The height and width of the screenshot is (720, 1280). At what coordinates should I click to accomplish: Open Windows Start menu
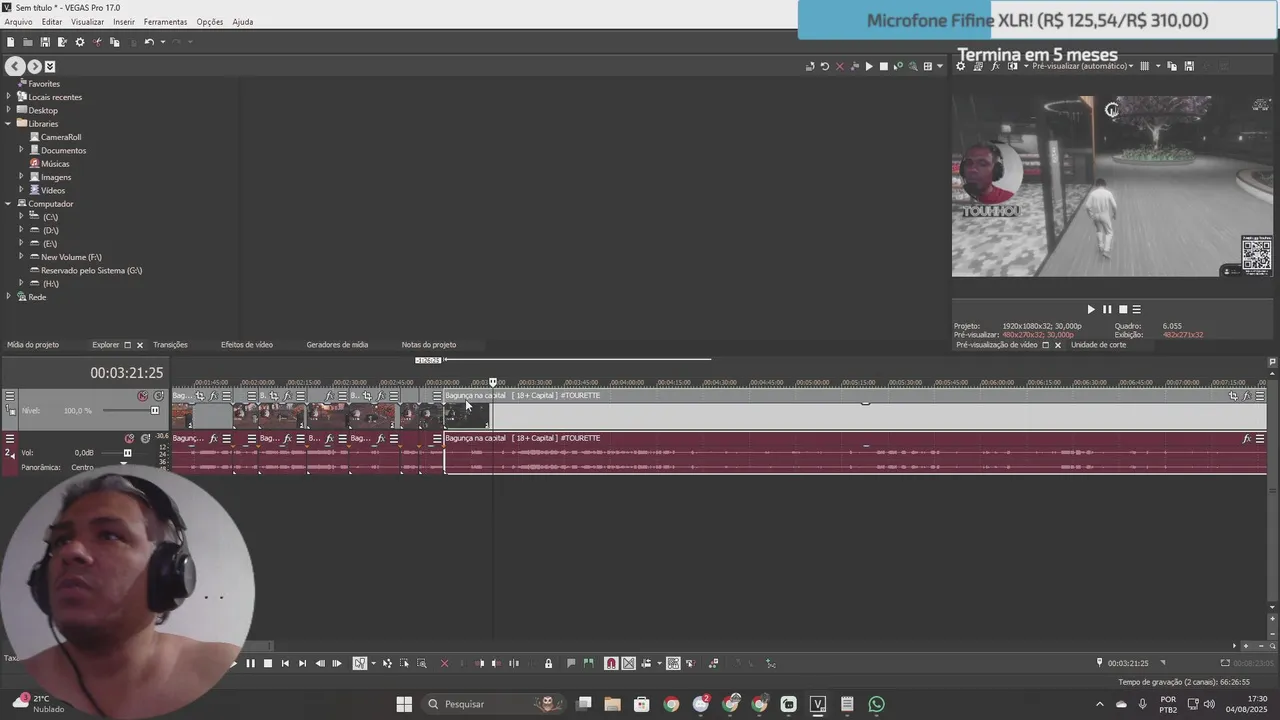click(404, 704)
